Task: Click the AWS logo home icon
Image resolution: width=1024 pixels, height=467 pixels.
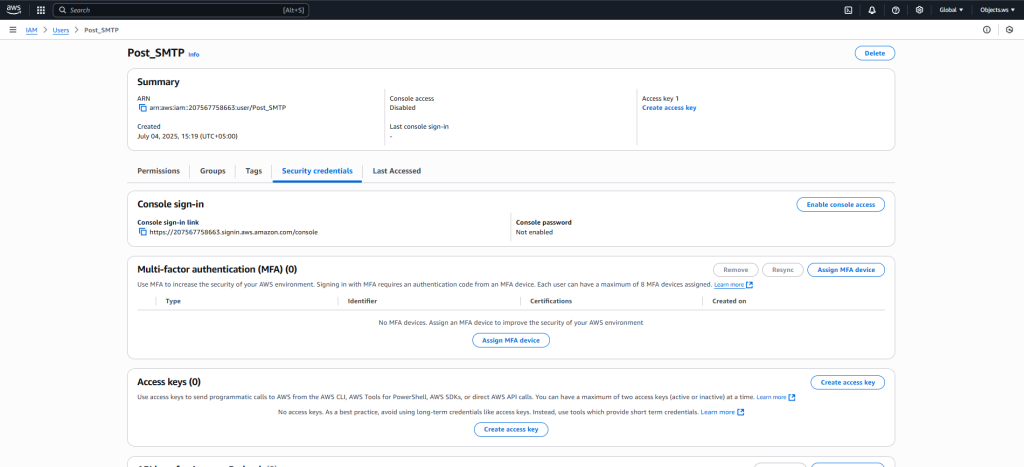Action: (x=14, y=9)
